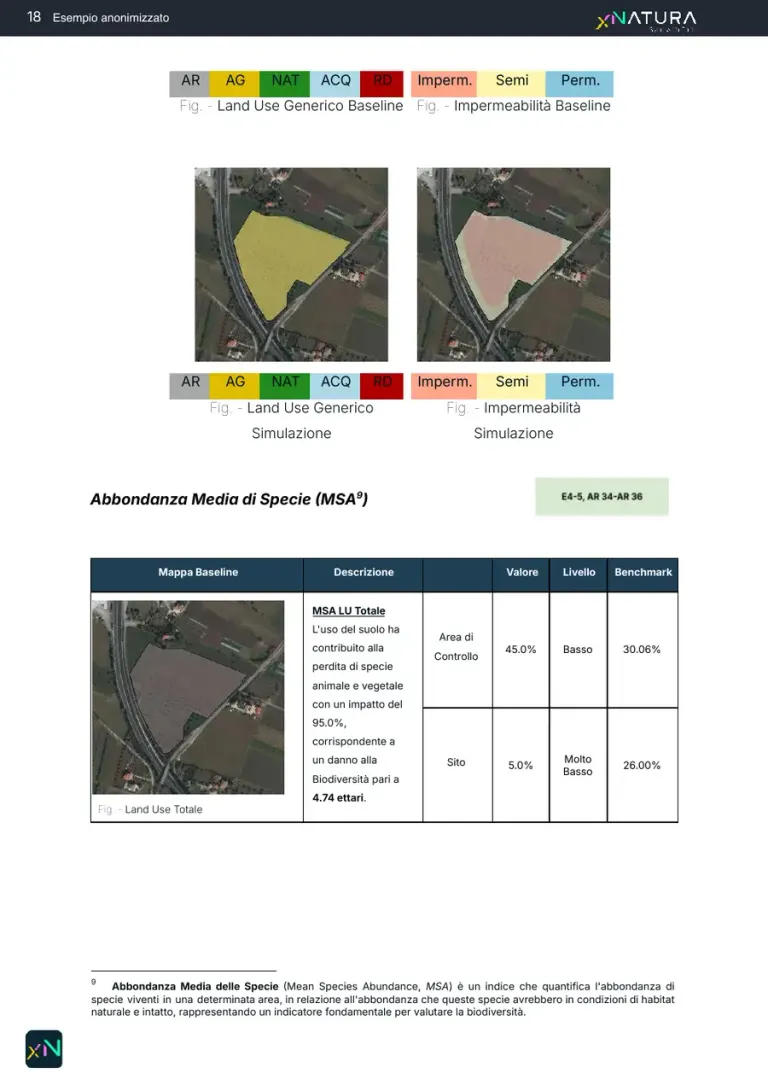Image resolution: width=768 pixels, height=1085 pixels.
Task: Click the italic 'MSA' abbreviation in the footnote
Action: (437, 986)
